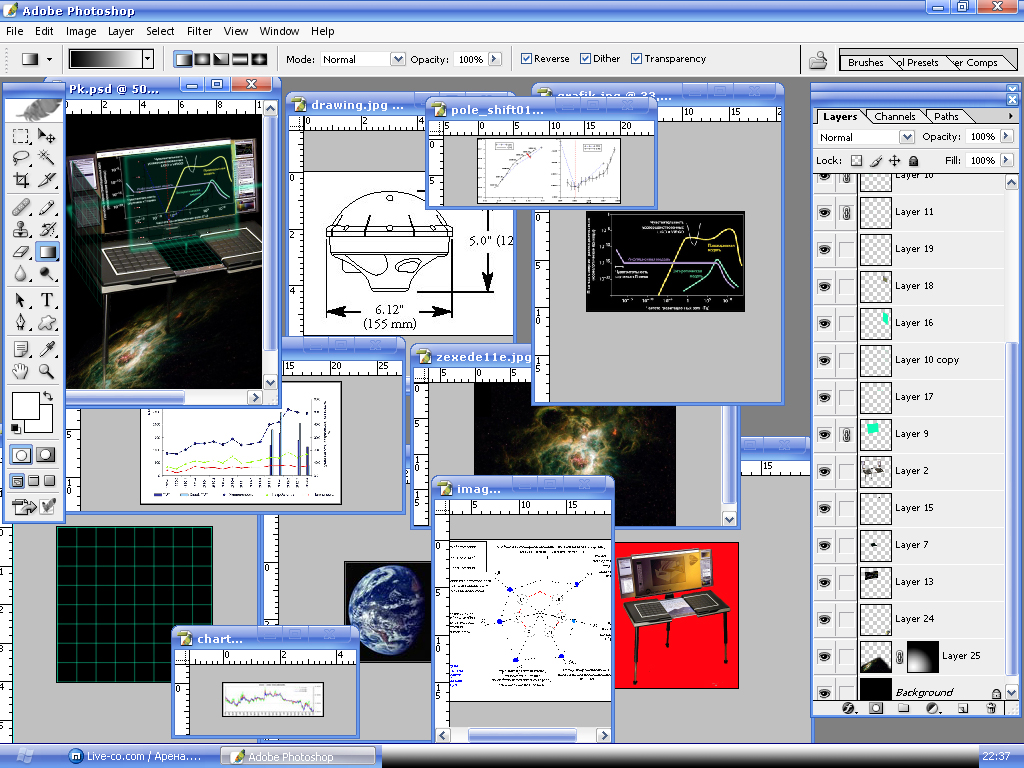Activate the Zoom magnifier tool
This screenshot has width=1024, height=768.
tap(46, 371)
